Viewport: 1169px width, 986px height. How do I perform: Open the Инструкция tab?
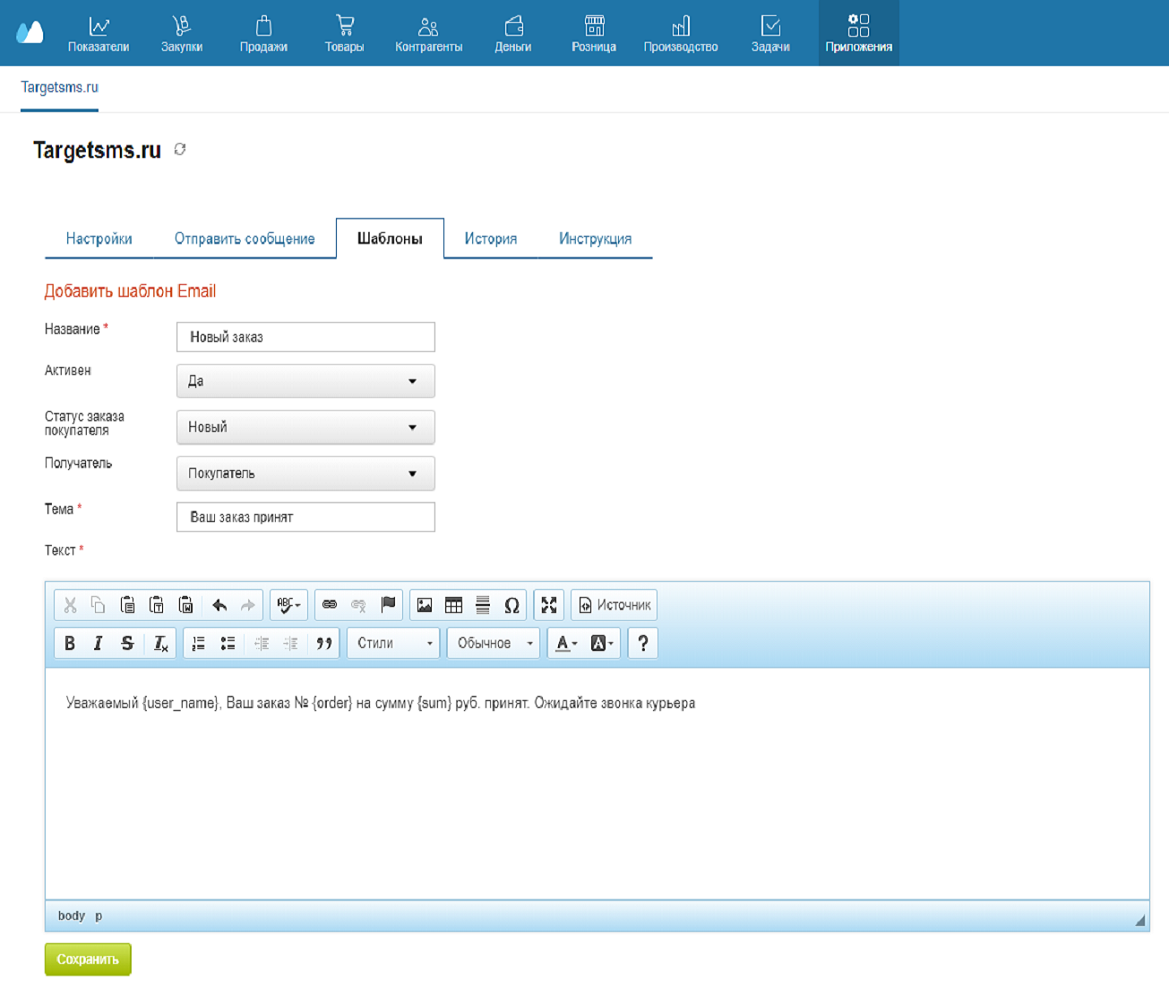(595, 238)
